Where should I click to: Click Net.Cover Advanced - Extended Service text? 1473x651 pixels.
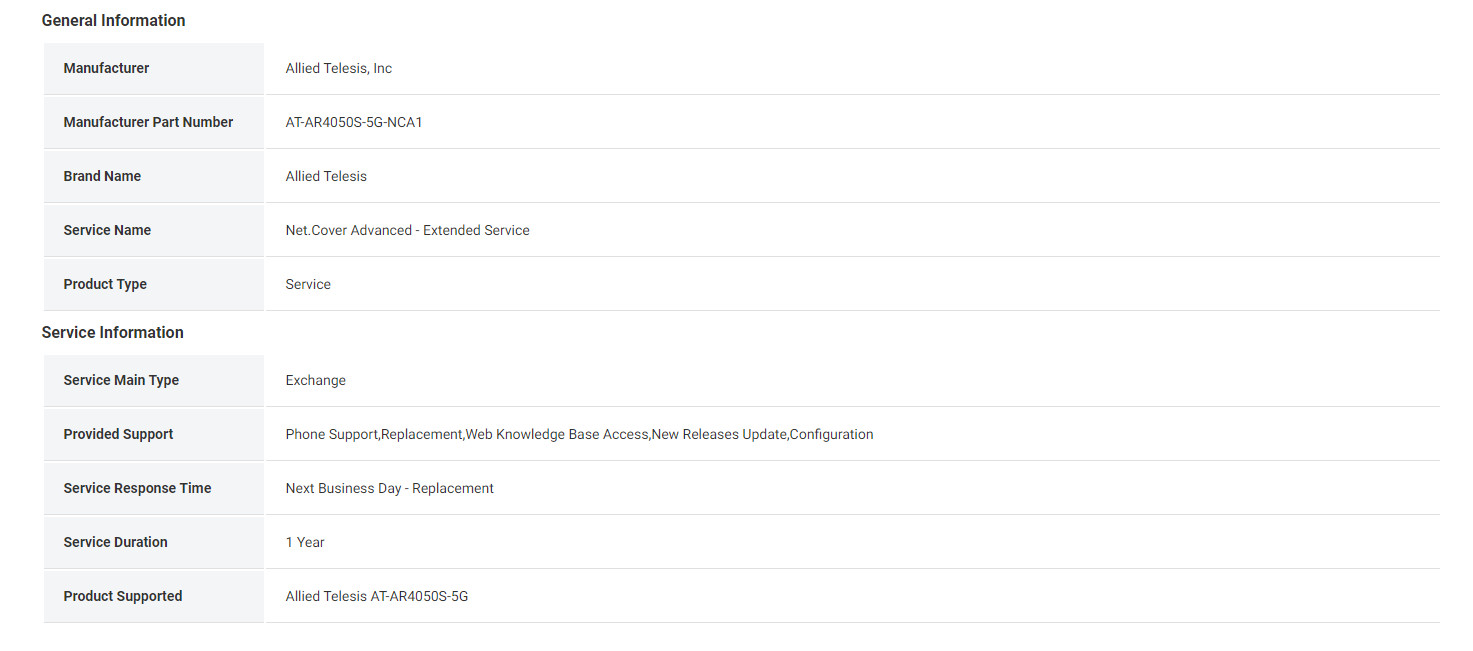407,230
